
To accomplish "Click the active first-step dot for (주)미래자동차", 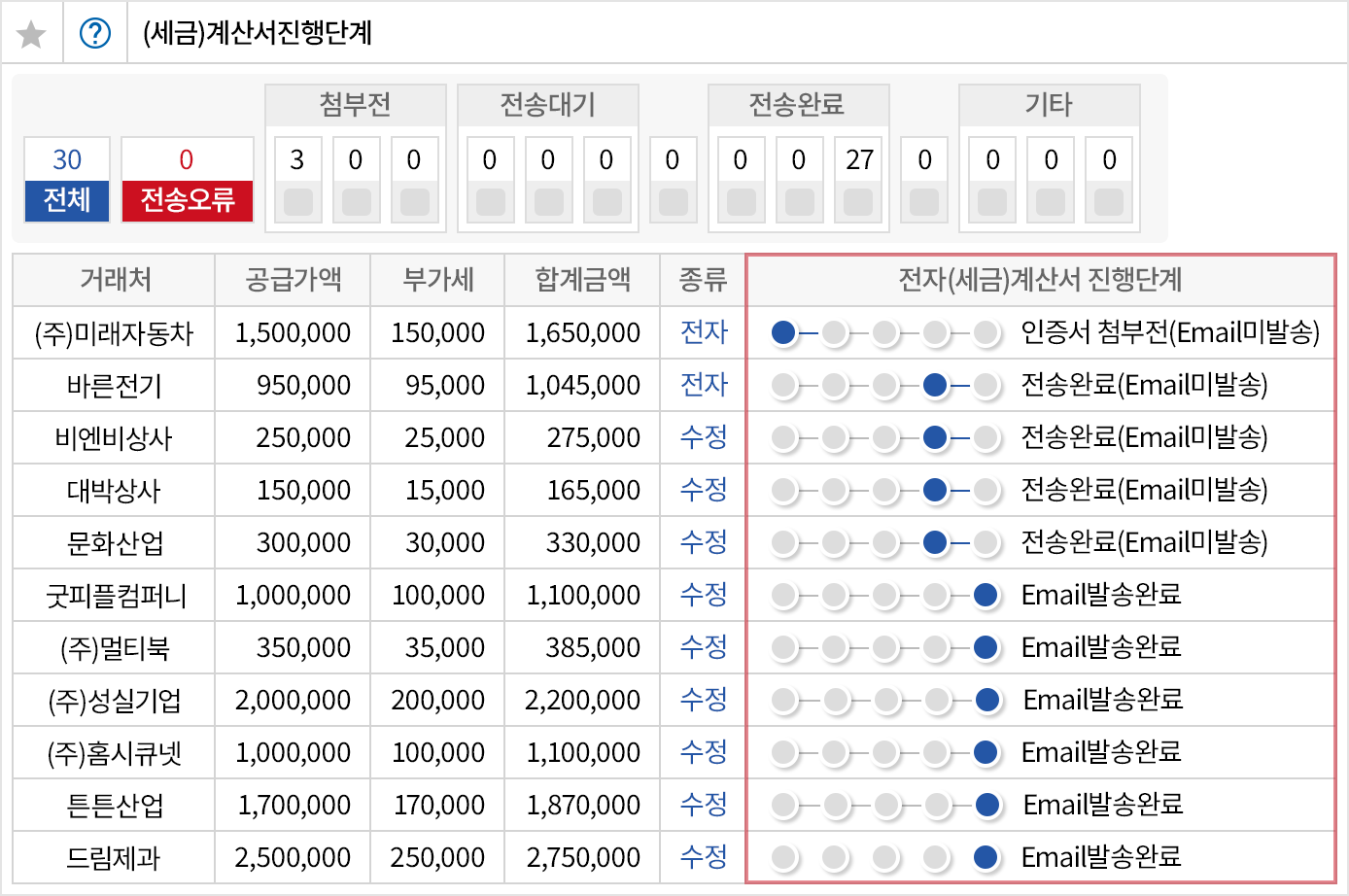I will 783,333.
